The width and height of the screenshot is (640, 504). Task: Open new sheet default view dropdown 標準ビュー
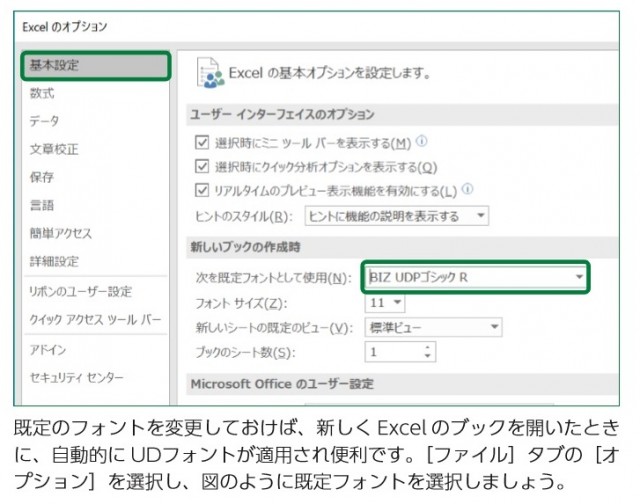(433, 327)
